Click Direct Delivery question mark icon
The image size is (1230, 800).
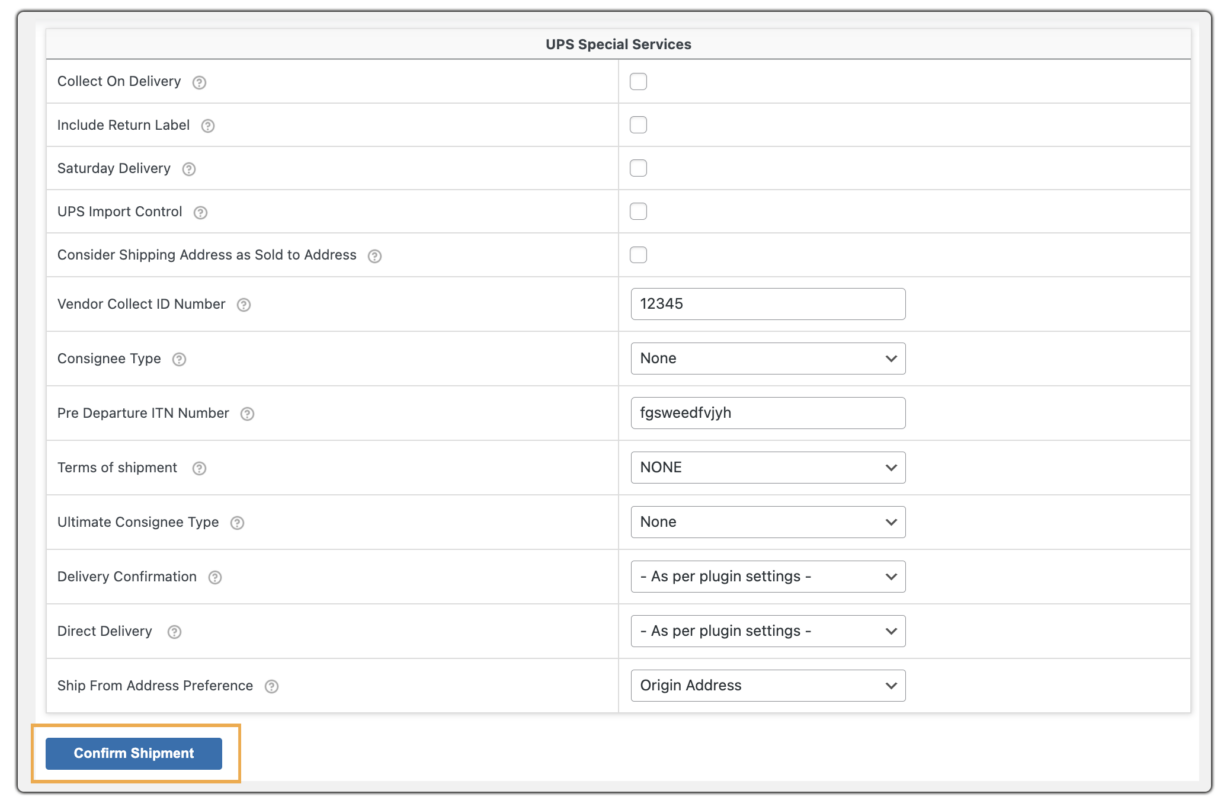click(174, 632)
